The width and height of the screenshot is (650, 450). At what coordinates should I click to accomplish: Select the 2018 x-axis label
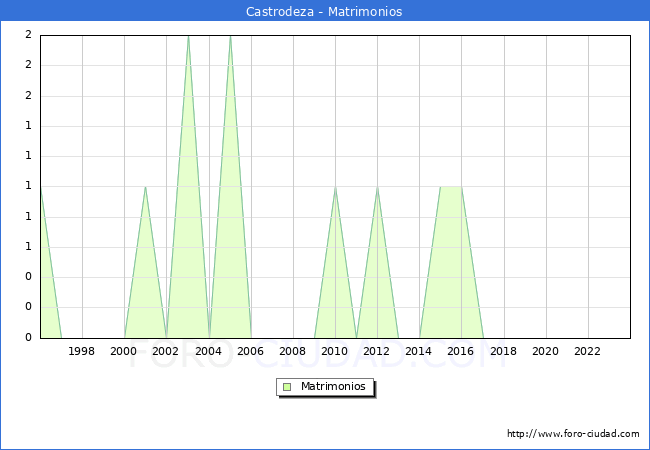click(x=503, y=352)
